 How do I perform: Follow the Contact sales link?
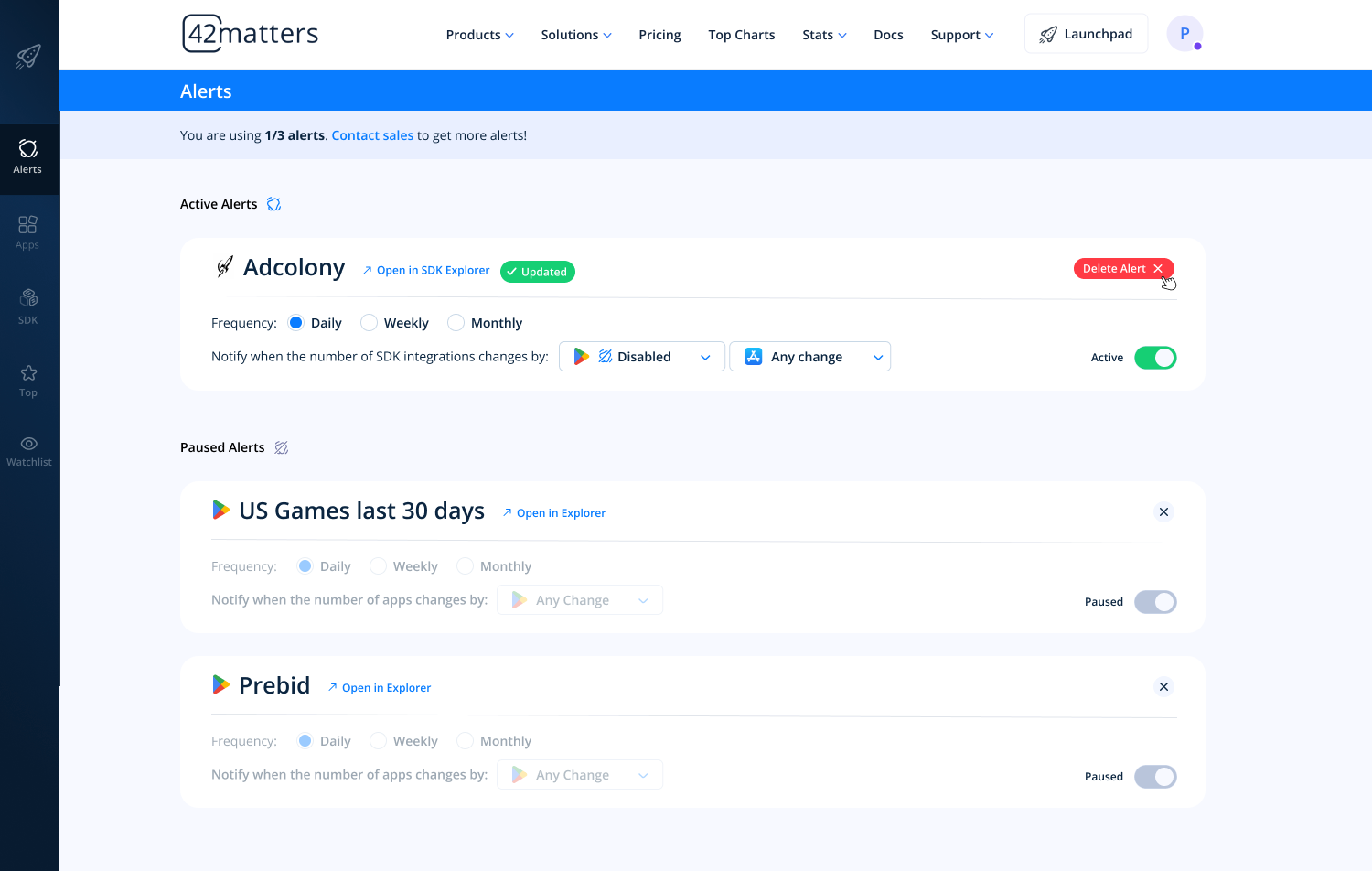372,135
